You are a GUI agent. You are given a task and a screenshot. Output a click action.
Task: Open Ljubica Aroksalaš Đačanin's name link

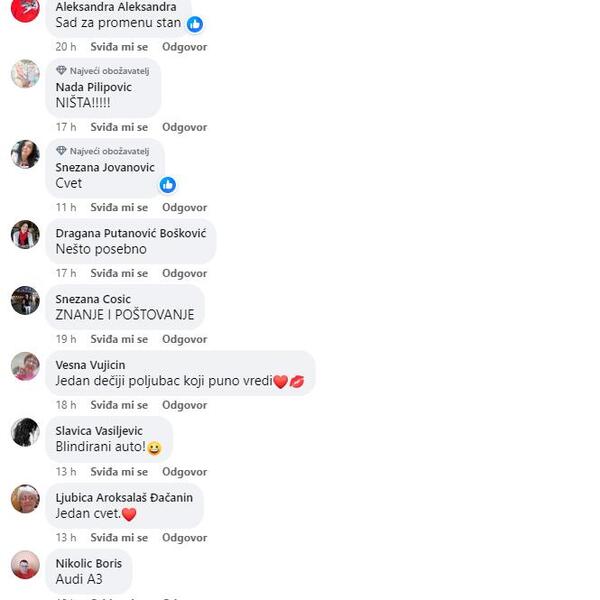coord(124,498)
